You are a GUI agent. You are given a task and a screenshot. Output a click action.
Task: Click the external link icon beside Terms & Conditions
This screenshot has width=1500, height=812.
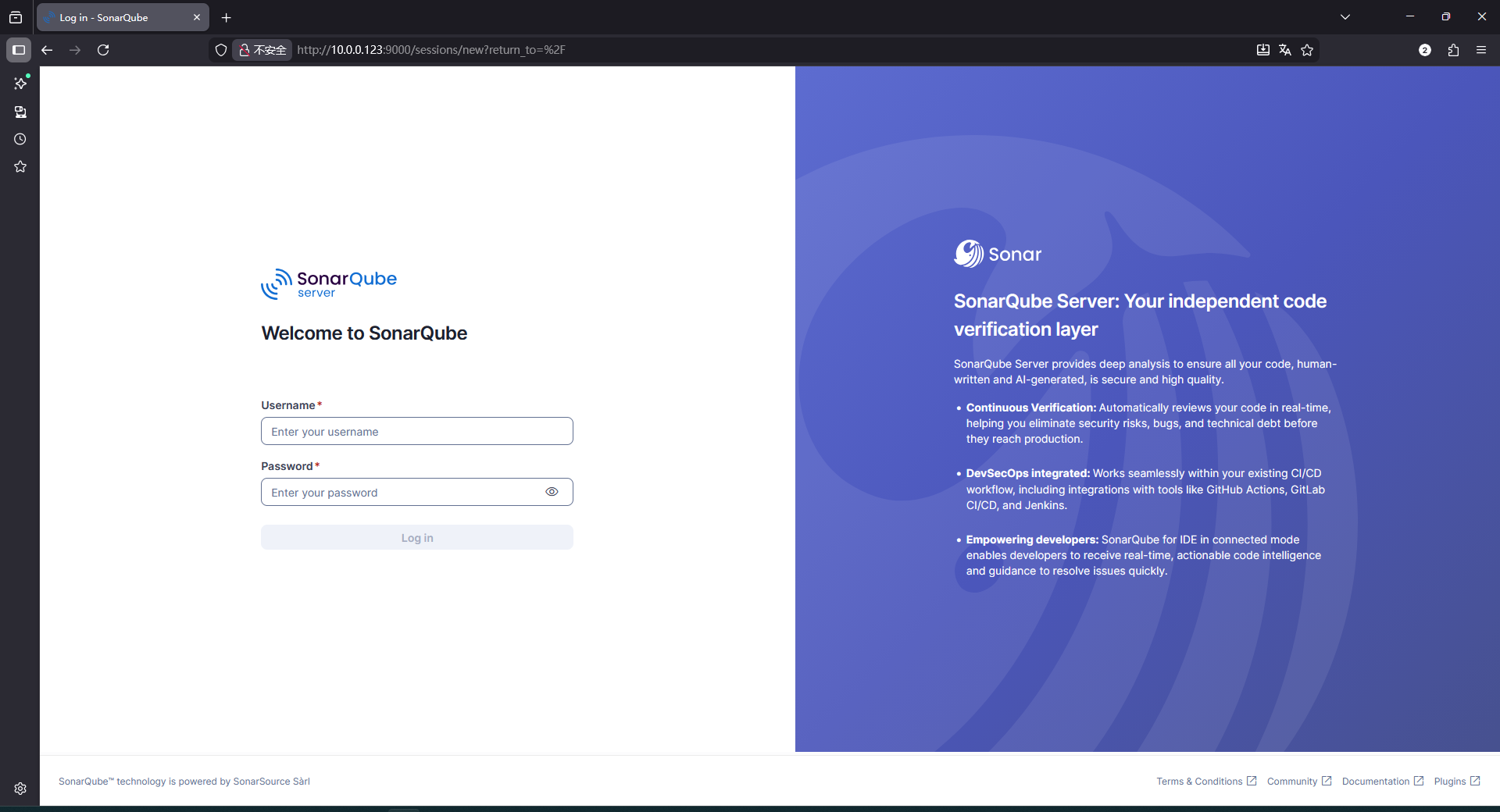click(1252, 781)
